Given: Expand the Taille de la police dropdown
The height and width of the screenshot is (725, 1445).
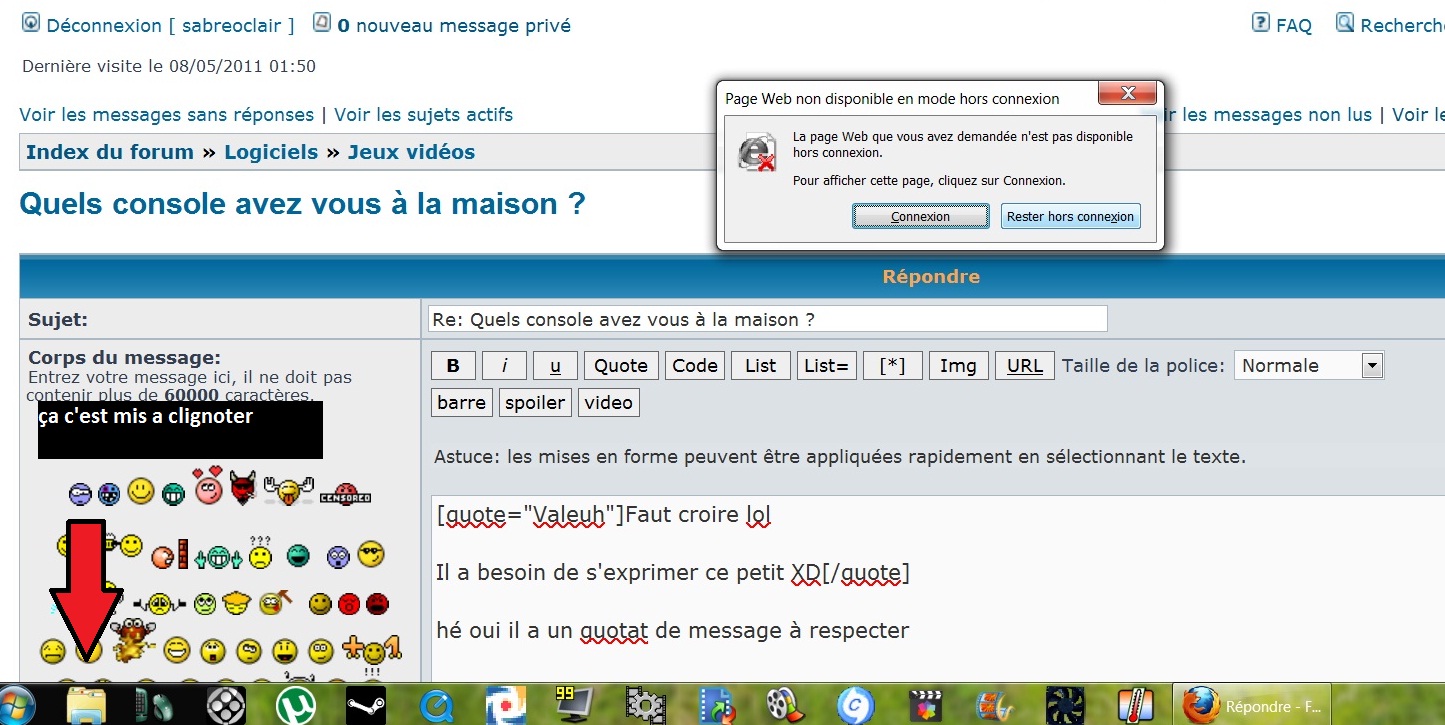Looking at the screenshot, I should click(1372, 366).
